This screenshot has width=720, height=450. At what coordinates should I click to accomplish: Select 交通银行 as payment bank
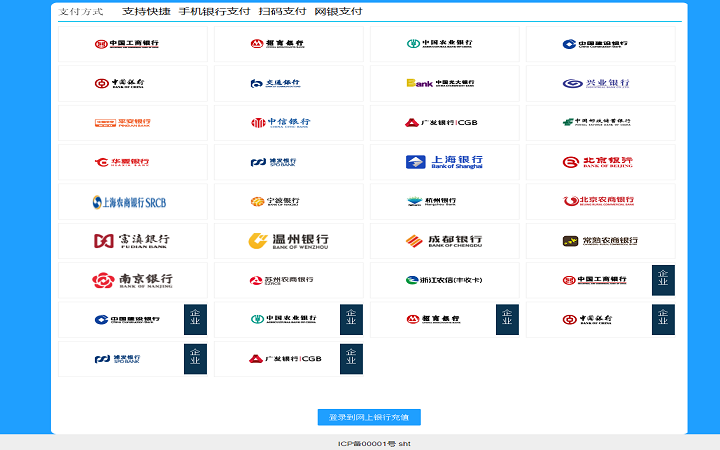coord(288,84)
